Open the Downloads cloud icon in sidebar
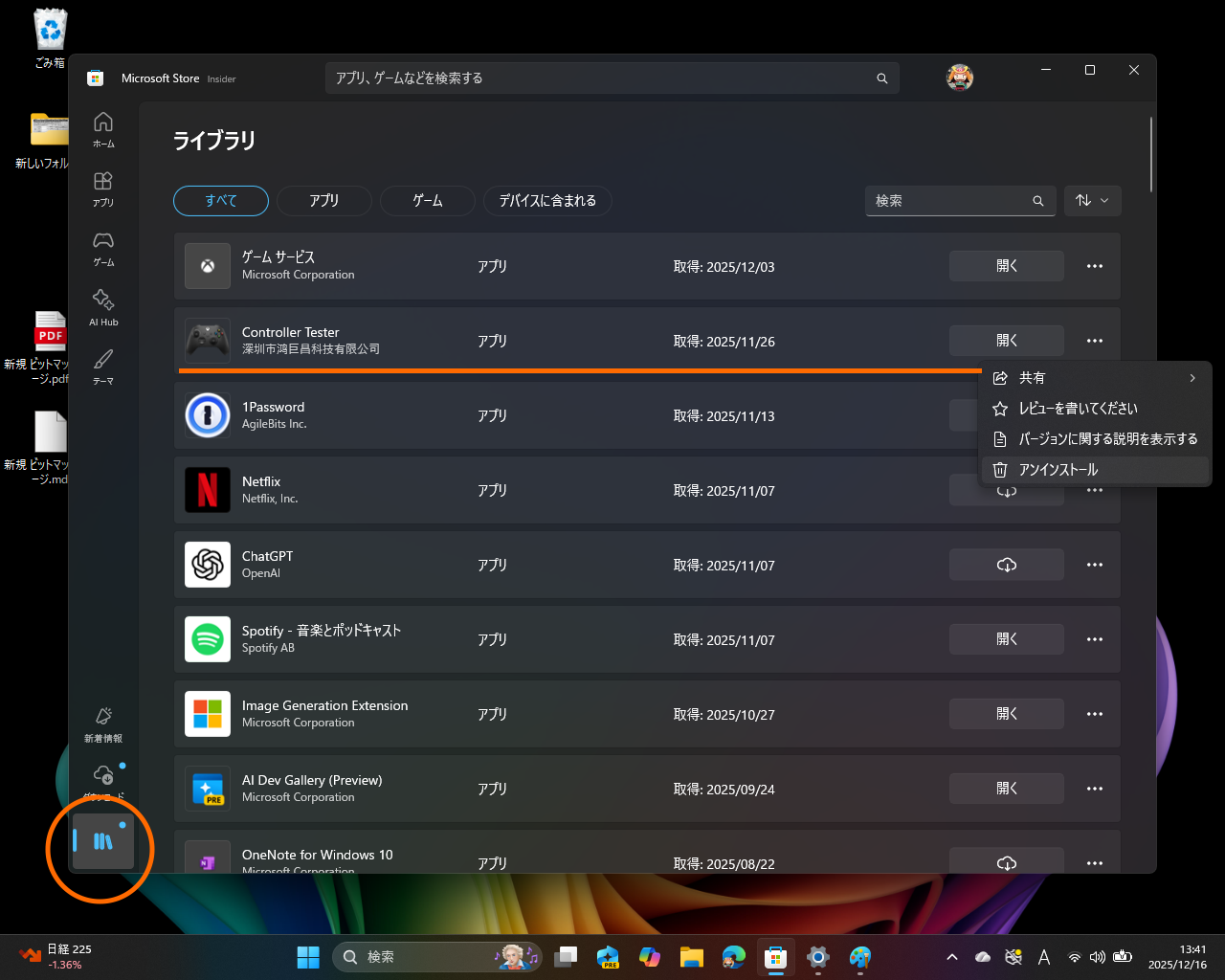The height and width of the screenshot is (980, 1225). [103, 778]
